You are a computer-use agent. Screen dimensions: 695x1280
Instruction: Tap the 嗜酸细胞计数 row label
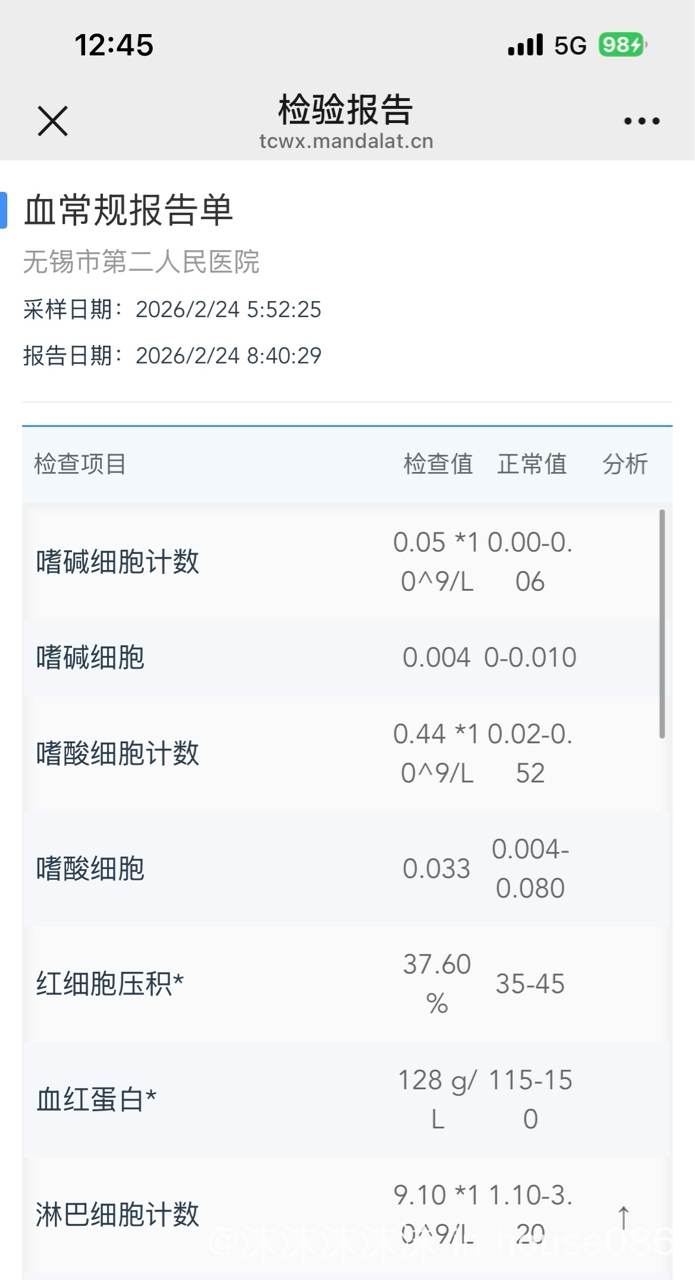tap(118, 753)
